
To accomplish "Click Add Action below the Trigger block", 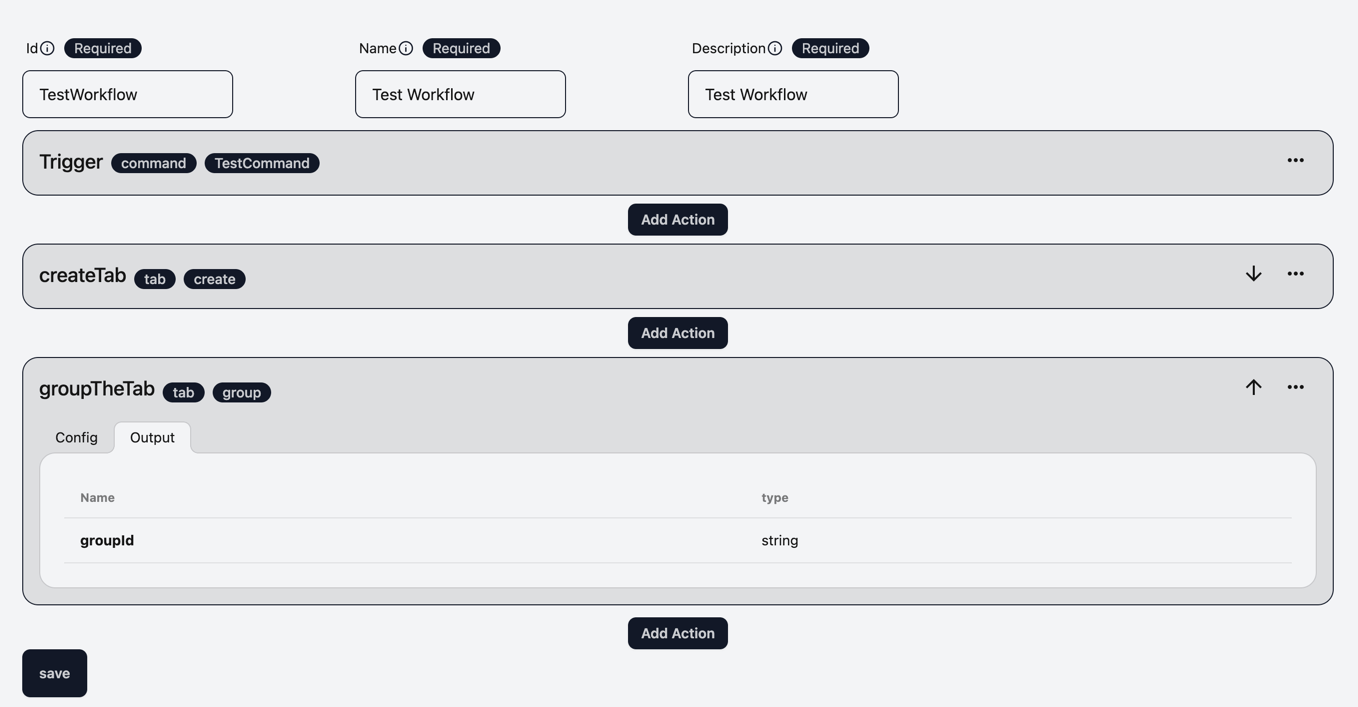I will click(677, 219).
